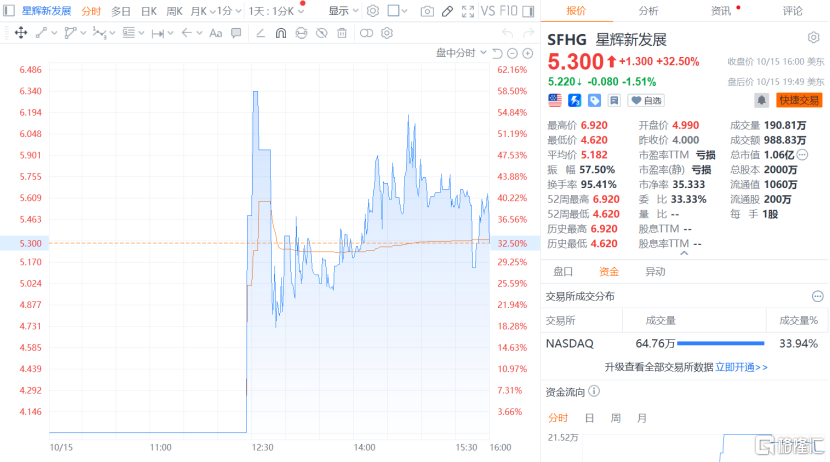Hide all drawings with eye-slash icon

coord(321,33)
